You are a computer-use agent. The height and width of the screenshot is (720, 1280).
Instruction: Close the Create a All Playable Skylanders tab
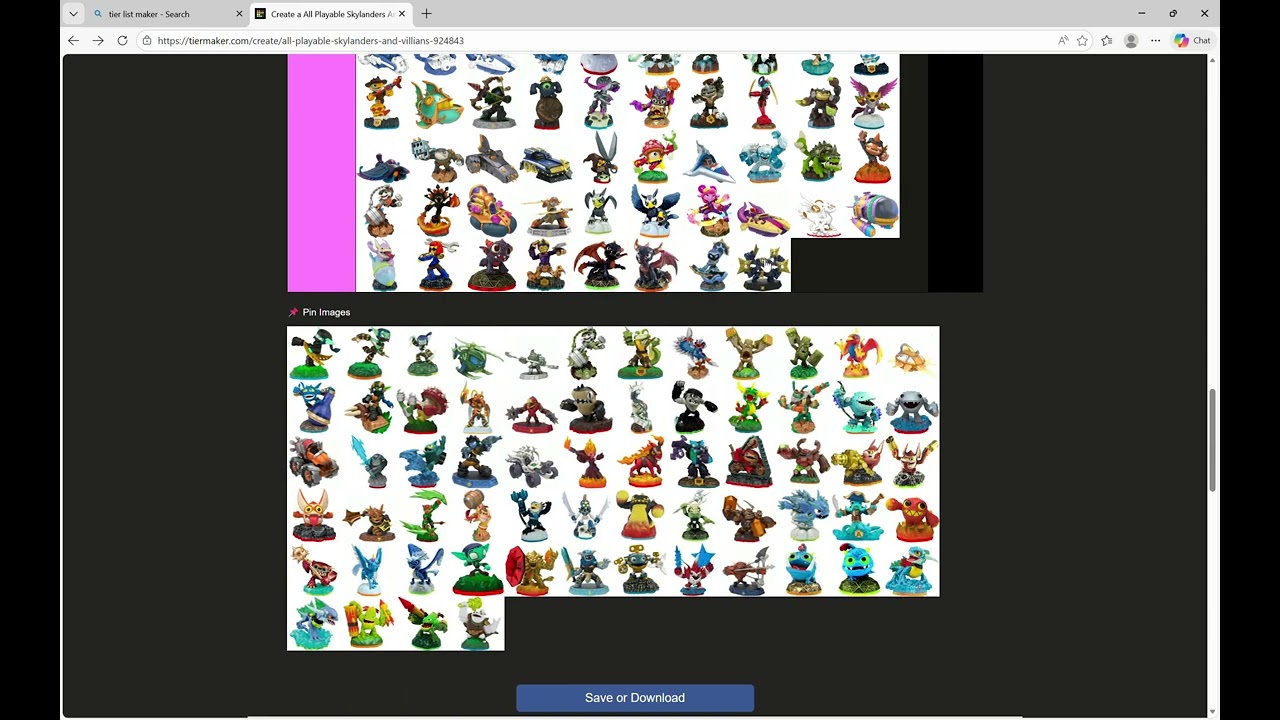tap(402, 14)
